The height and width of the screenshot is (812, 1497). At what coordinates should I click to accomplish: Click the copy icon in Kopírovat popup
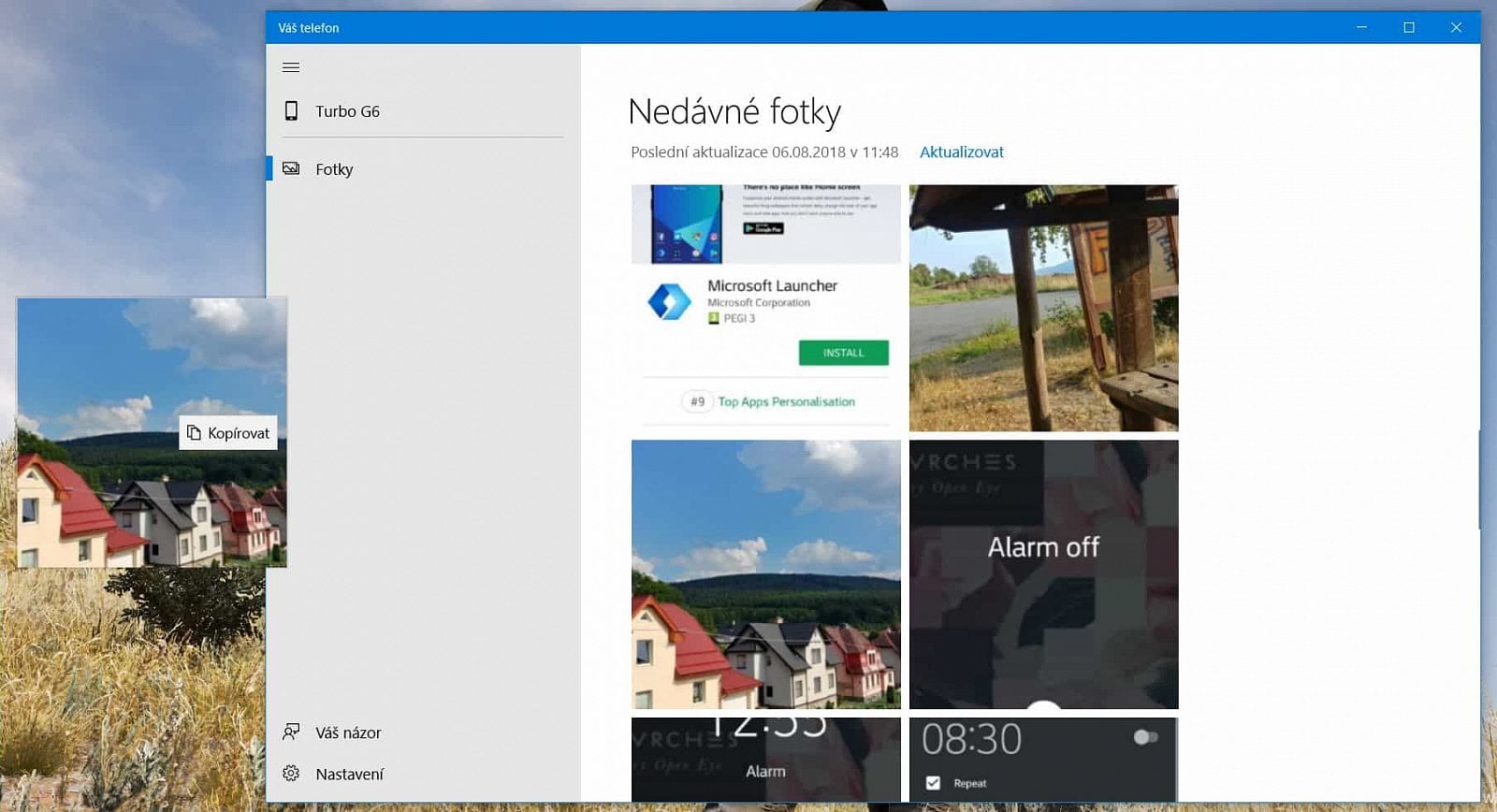(194, 432)
